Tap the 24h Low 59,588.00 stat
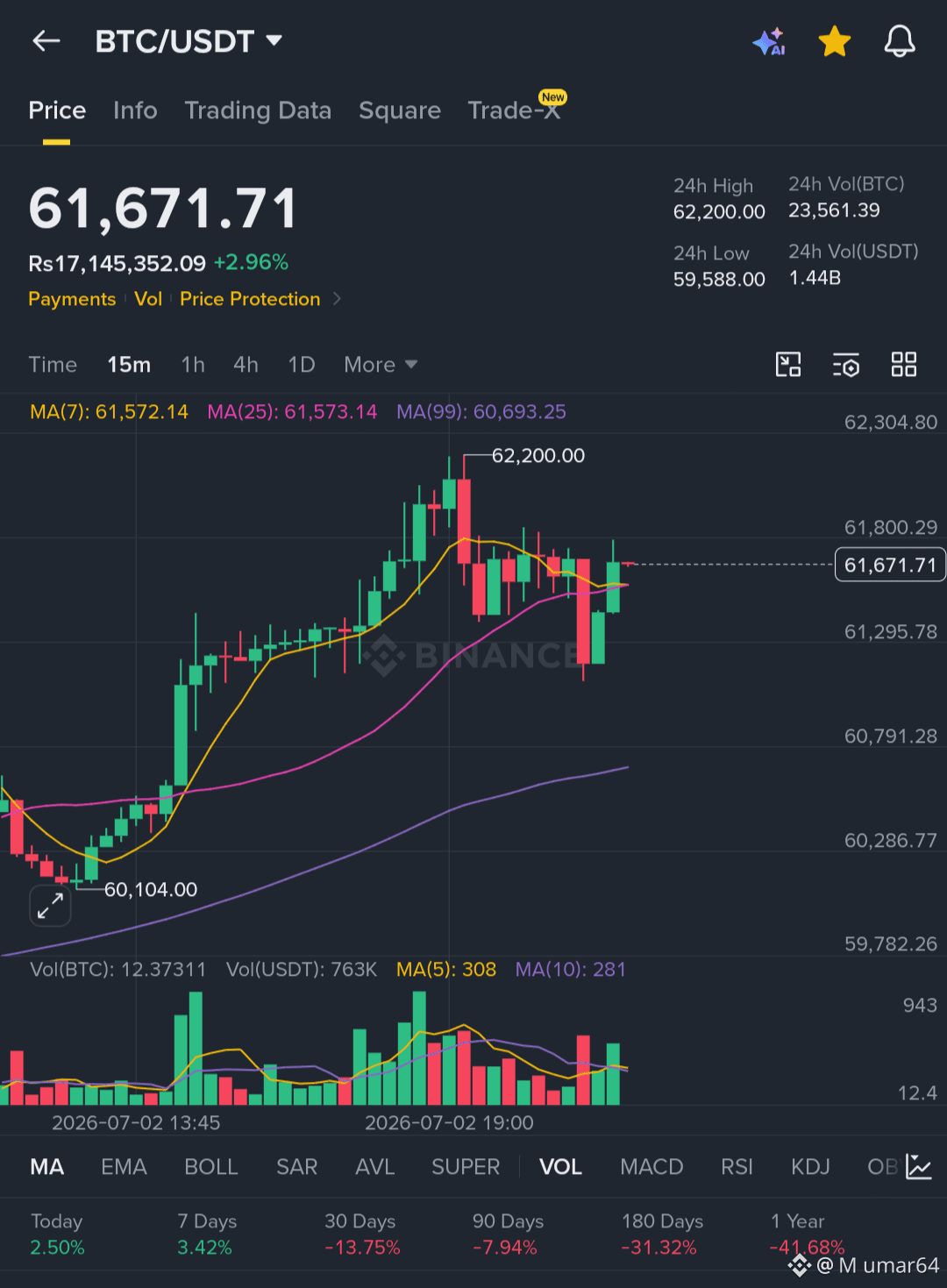This screenshot has height=1288, width=947. [x=719, y=267]
